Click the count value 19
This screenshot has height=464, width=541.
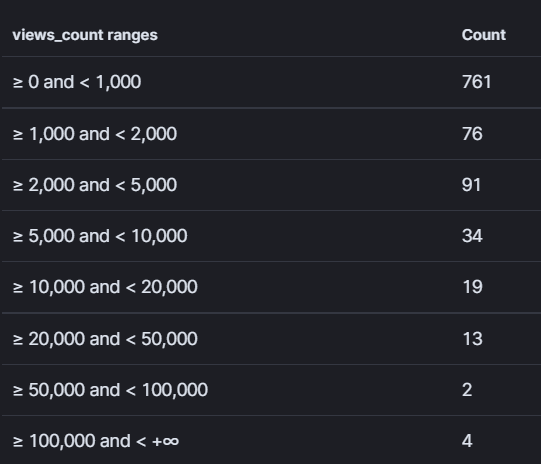[472, 287]
